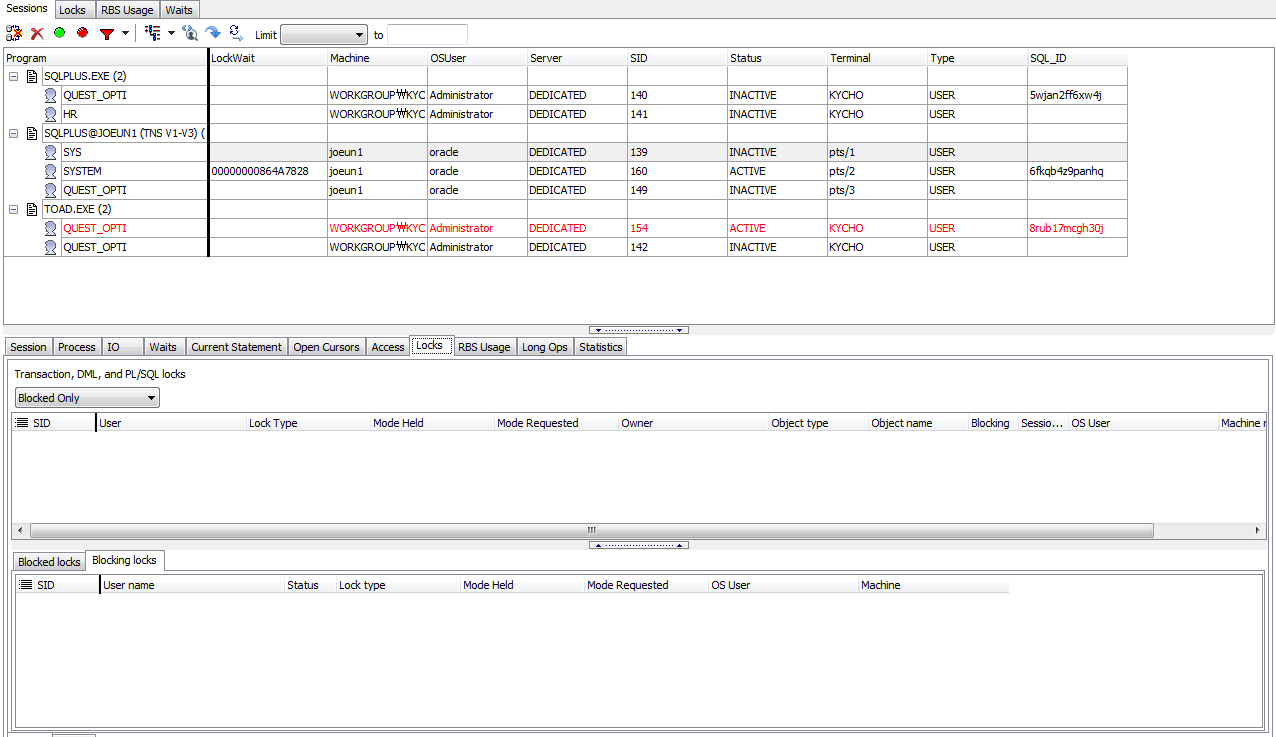Image resolution: width=1276 pixels, height=737 pixels.
Task: Select the SYSTEM session row
Action: [x=82, y=171]
